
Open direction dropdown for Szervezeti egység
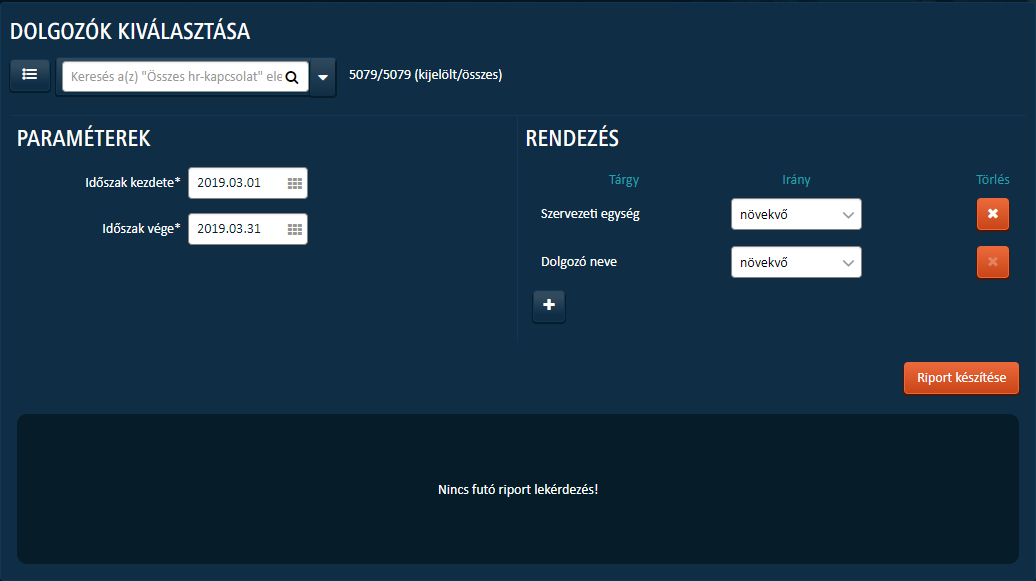[796, 214]
